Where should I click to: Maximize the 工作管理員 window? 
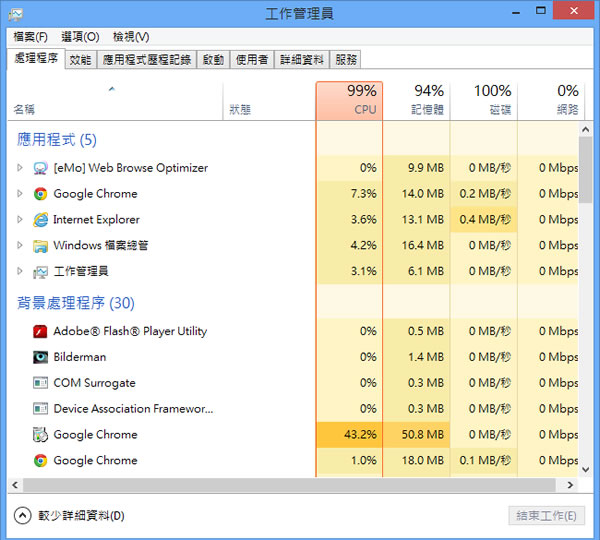coord(541,11)
